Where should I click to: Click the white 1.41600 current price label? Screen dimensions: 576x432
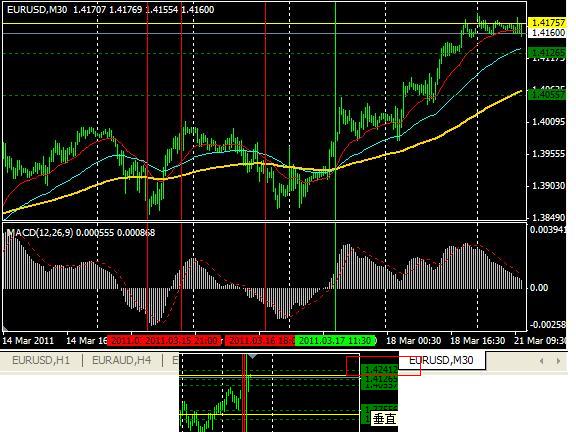pyautogui.click(x=547, y=33)
